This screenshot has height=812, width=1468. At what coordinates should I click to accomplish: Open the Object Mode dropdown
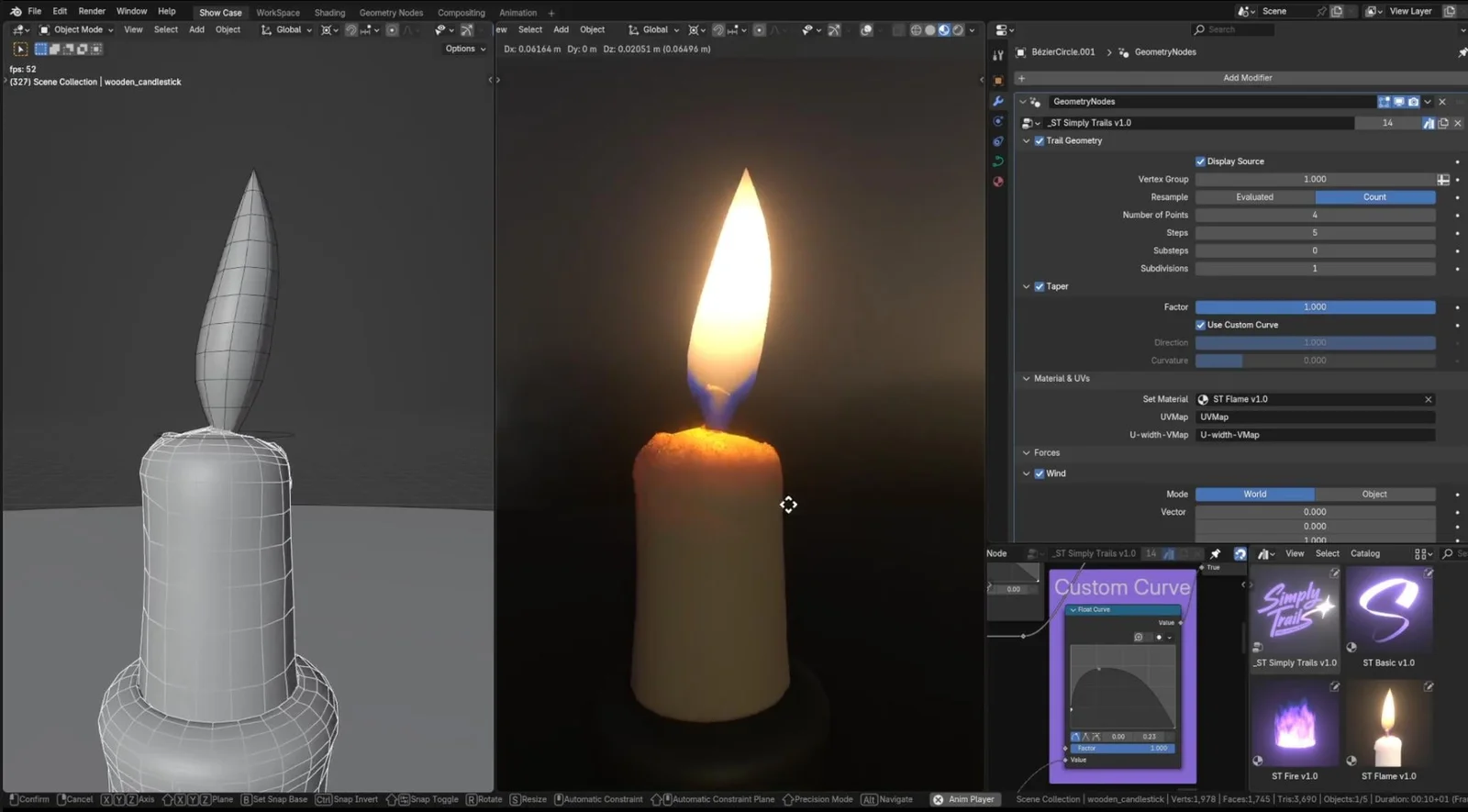[77, 30]
